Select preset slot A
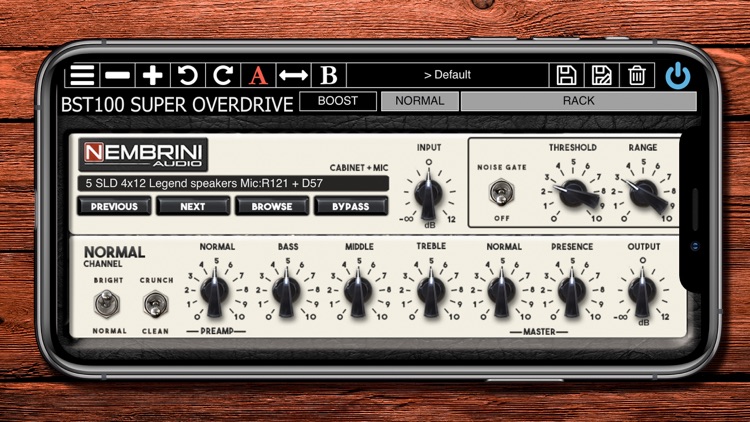 tap(258, 75)
